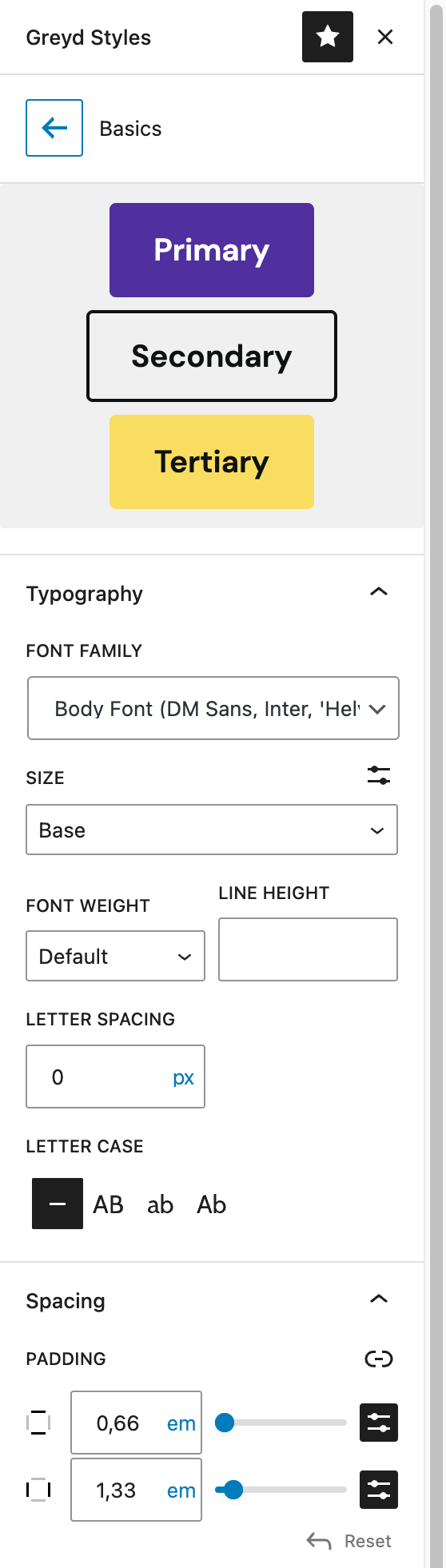Click the vertical padding icon
Viewport: 446px width, 1568px height.
pos(38,1423)
